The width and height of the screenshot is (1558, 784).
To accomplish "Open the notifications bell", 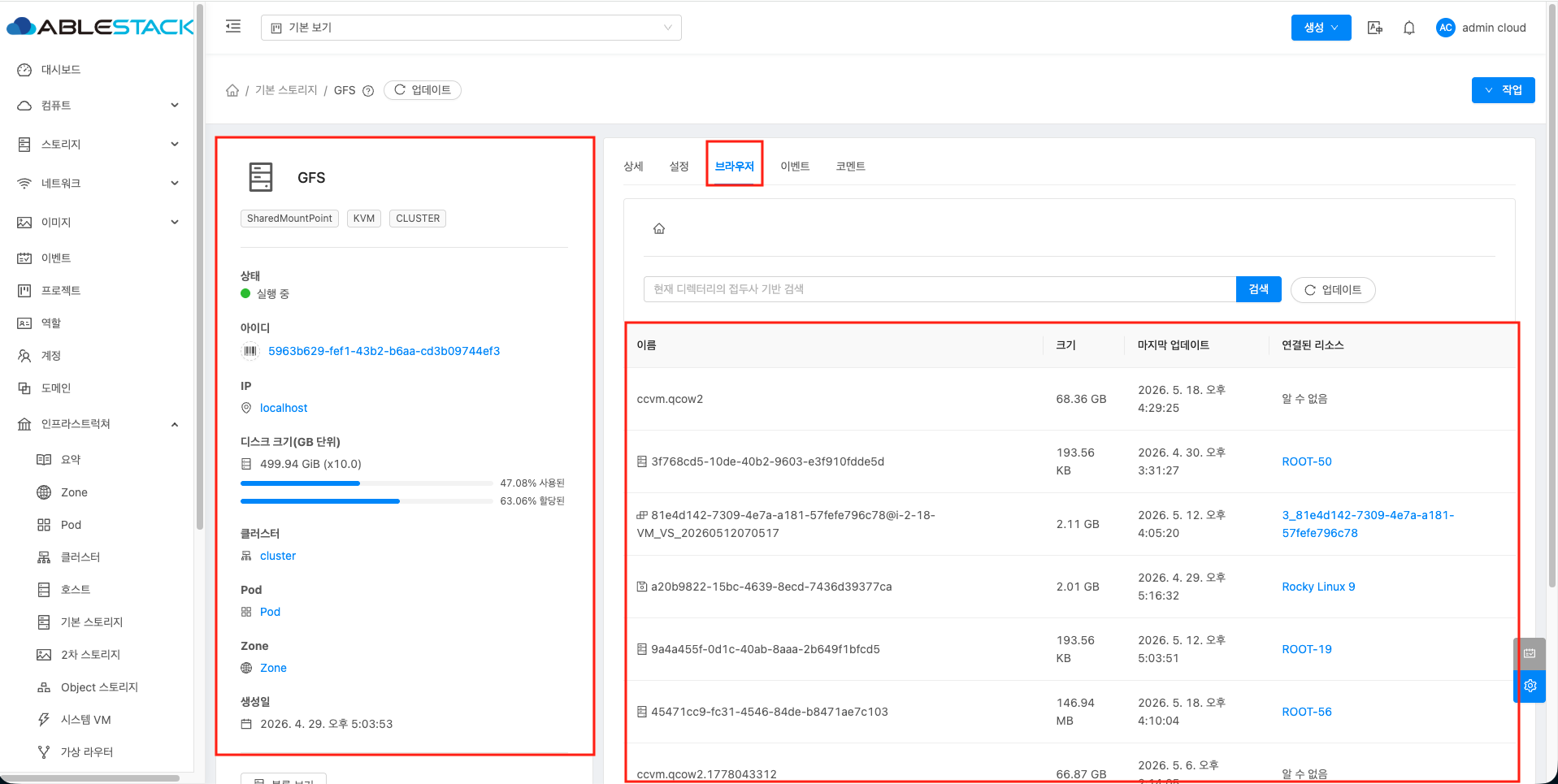I will (1409, 28).
